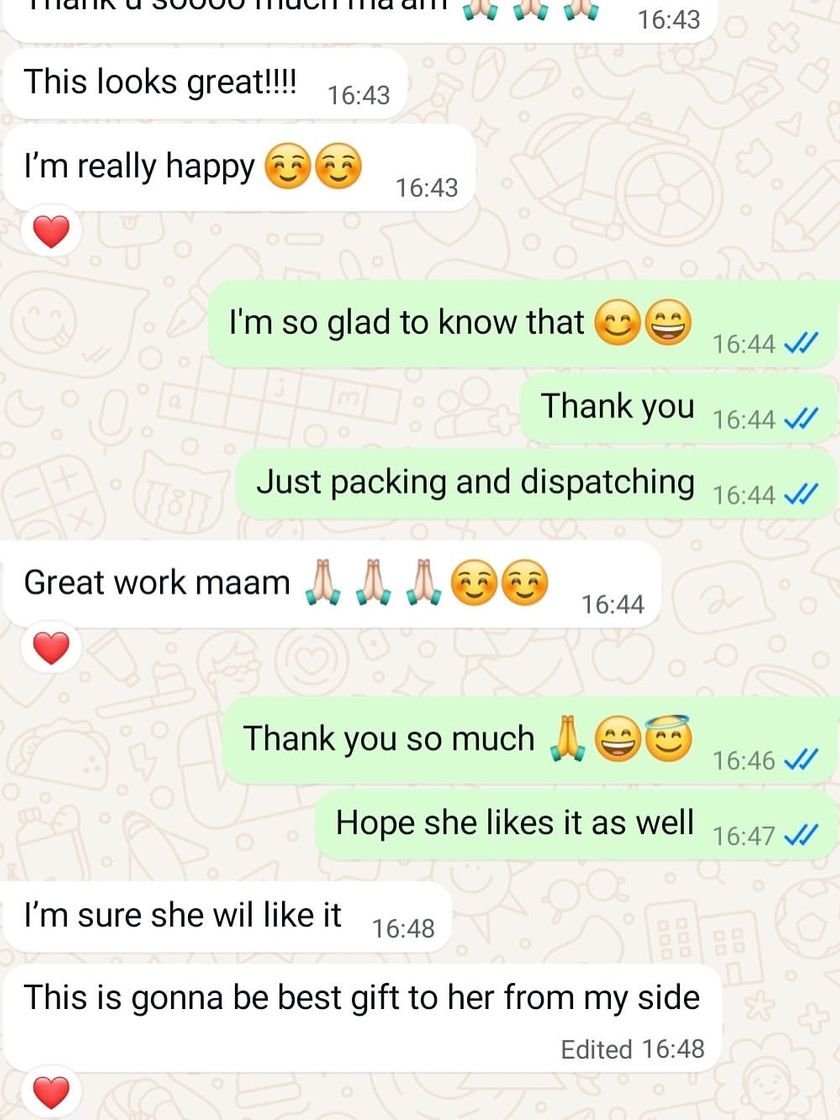Select "I'm so glad to know that" bubble
This screenshot has width=840, height=1120.
click(523, 324)
